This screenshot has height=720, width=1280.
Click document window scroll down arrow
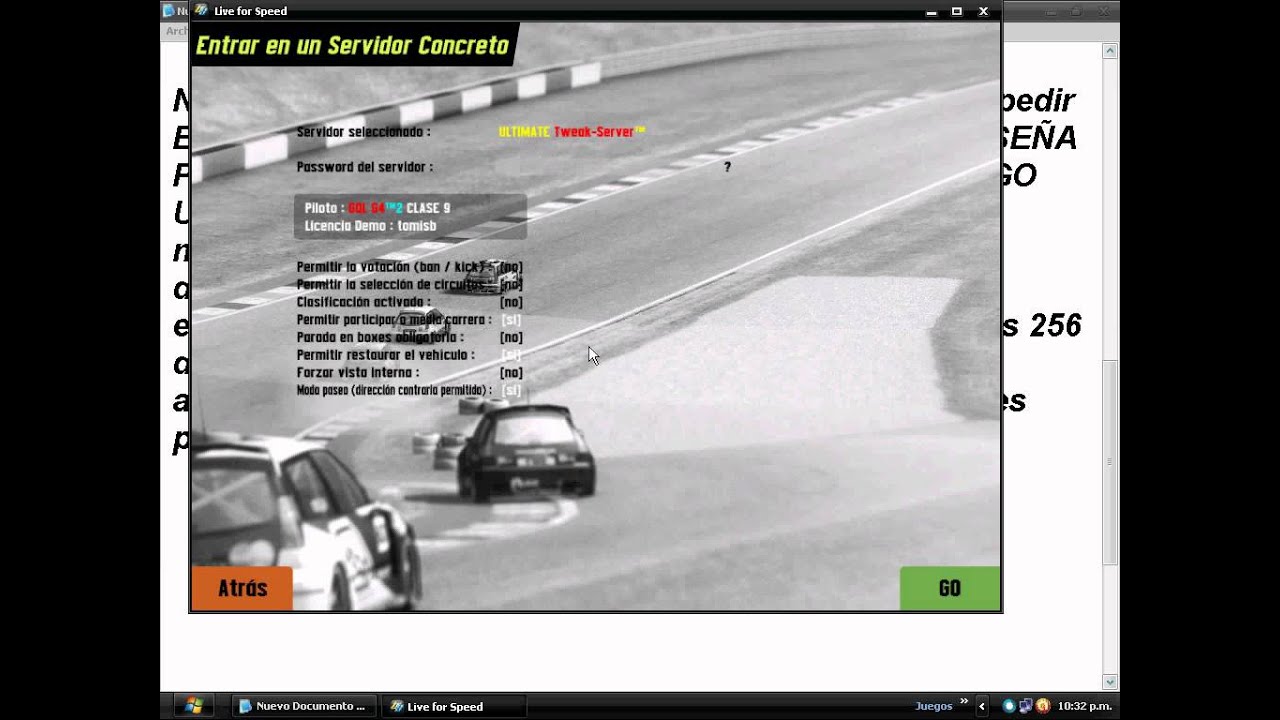[x=1110, y=682]
